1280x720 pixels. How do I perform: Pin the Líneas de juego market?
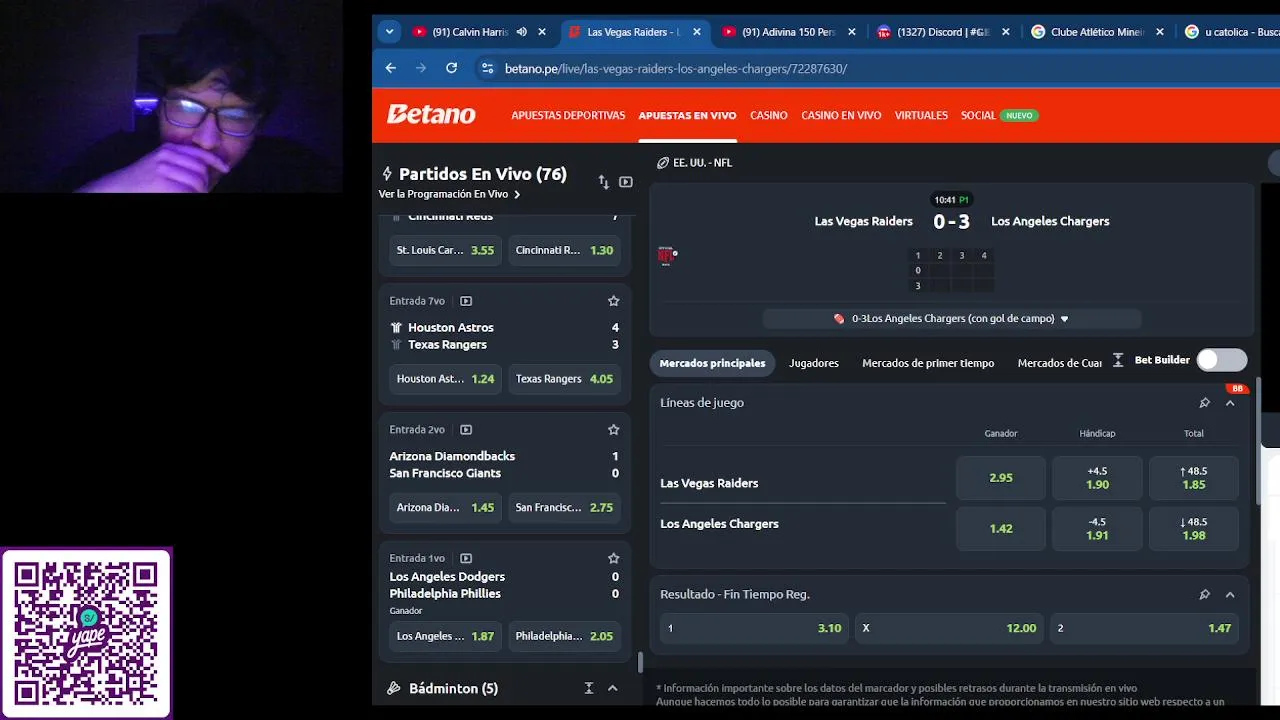point(1204,403)
